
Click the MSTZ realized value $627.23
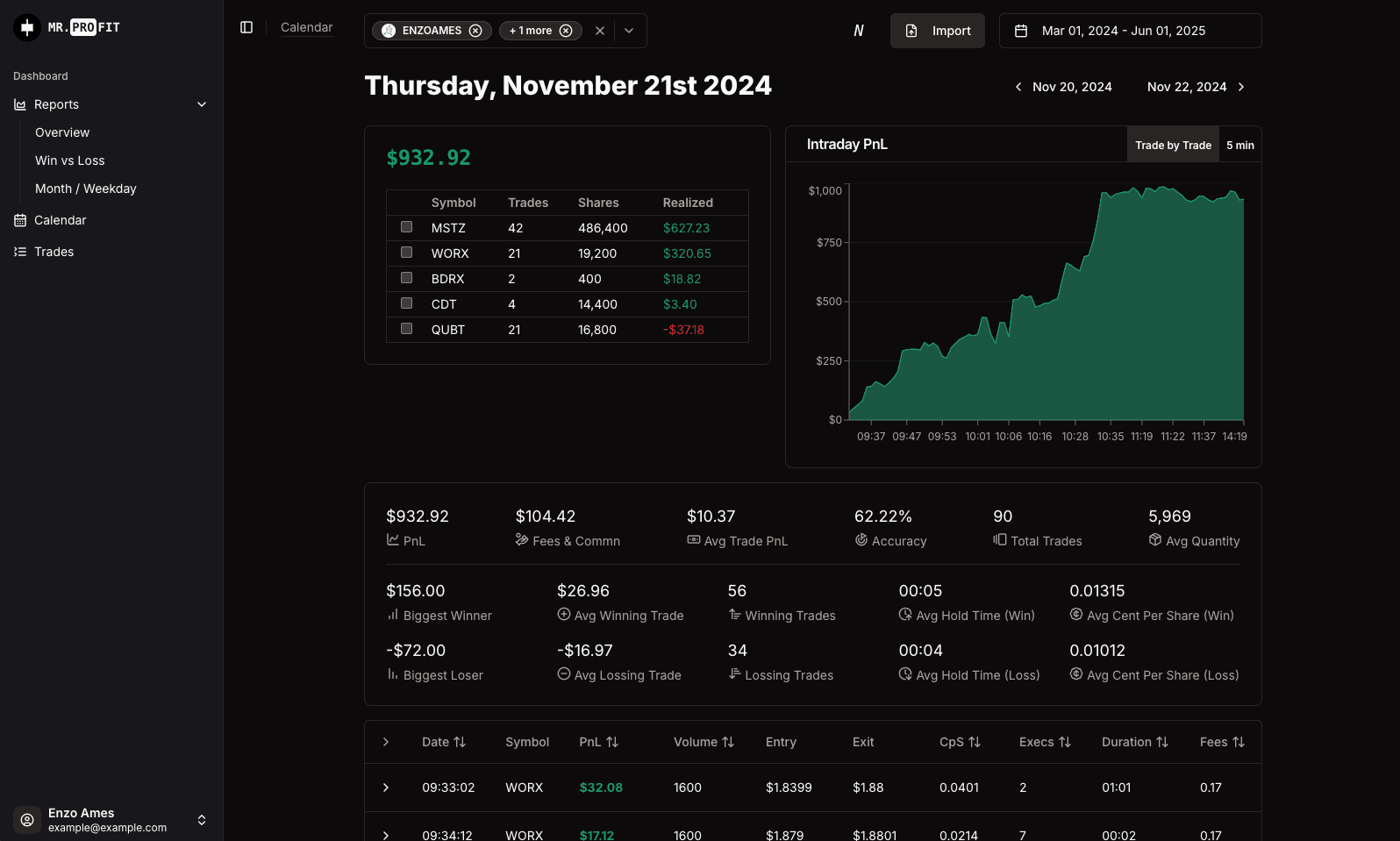point(686,228)
